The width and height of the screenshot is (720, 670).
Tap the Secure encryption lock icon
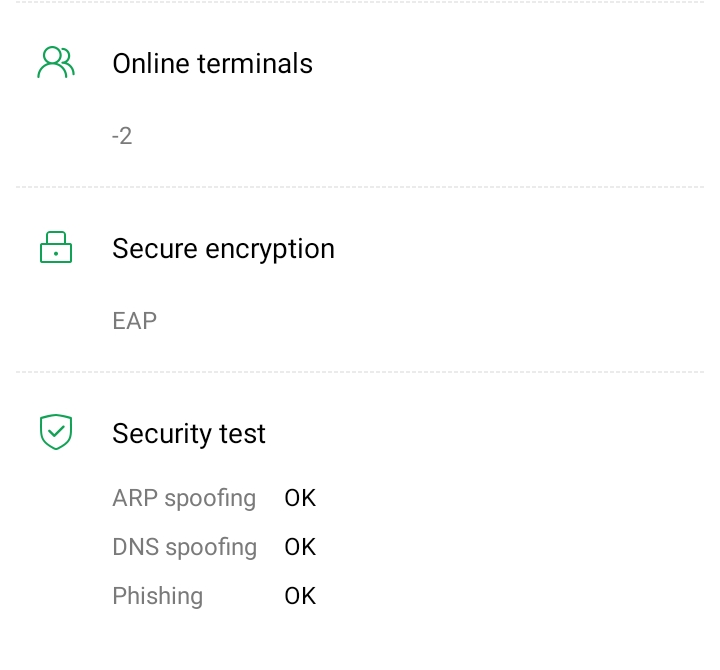(x=56, y=248)
